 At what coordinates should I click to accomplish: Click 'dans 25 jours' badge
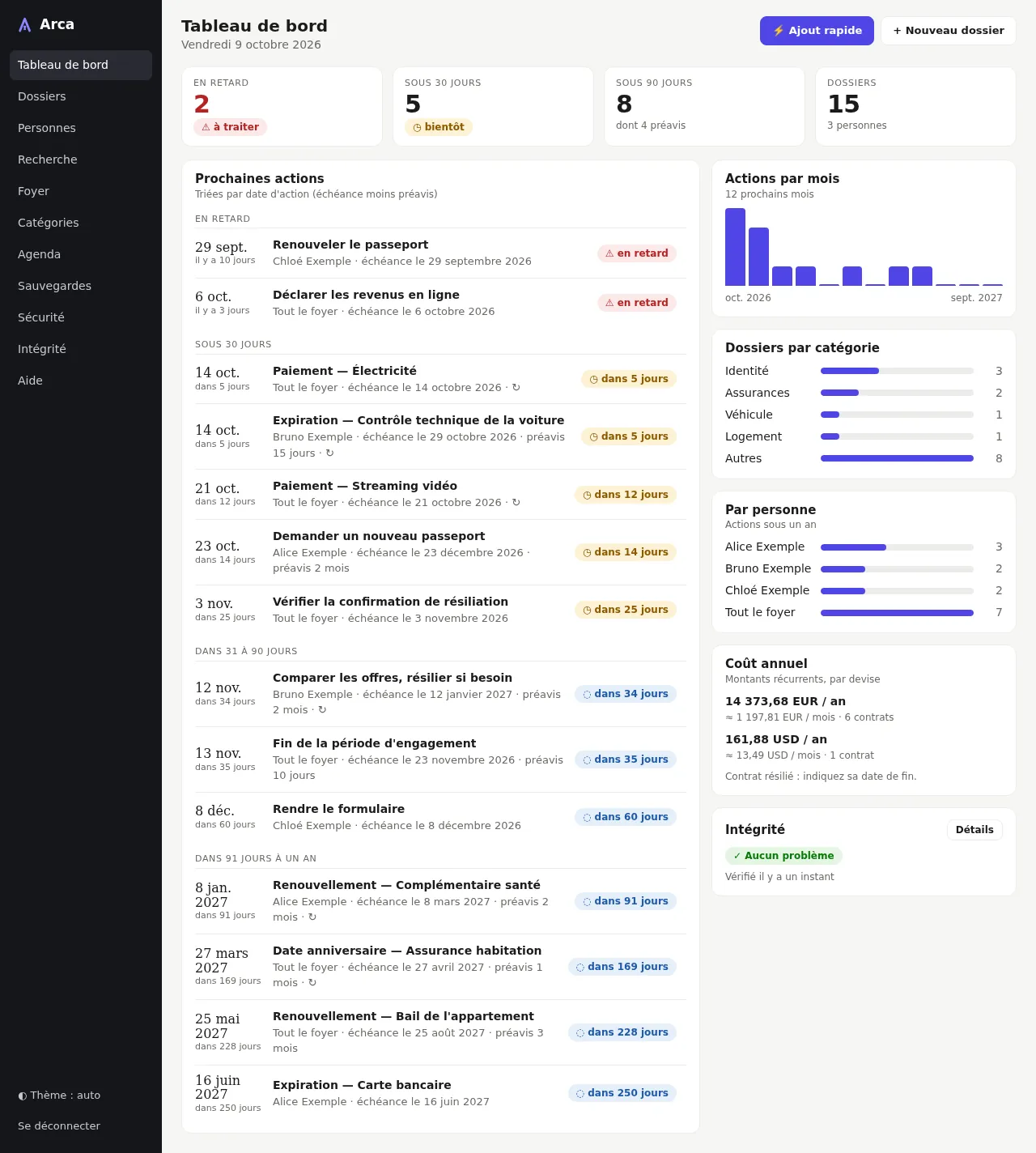(x=626, y=610)
